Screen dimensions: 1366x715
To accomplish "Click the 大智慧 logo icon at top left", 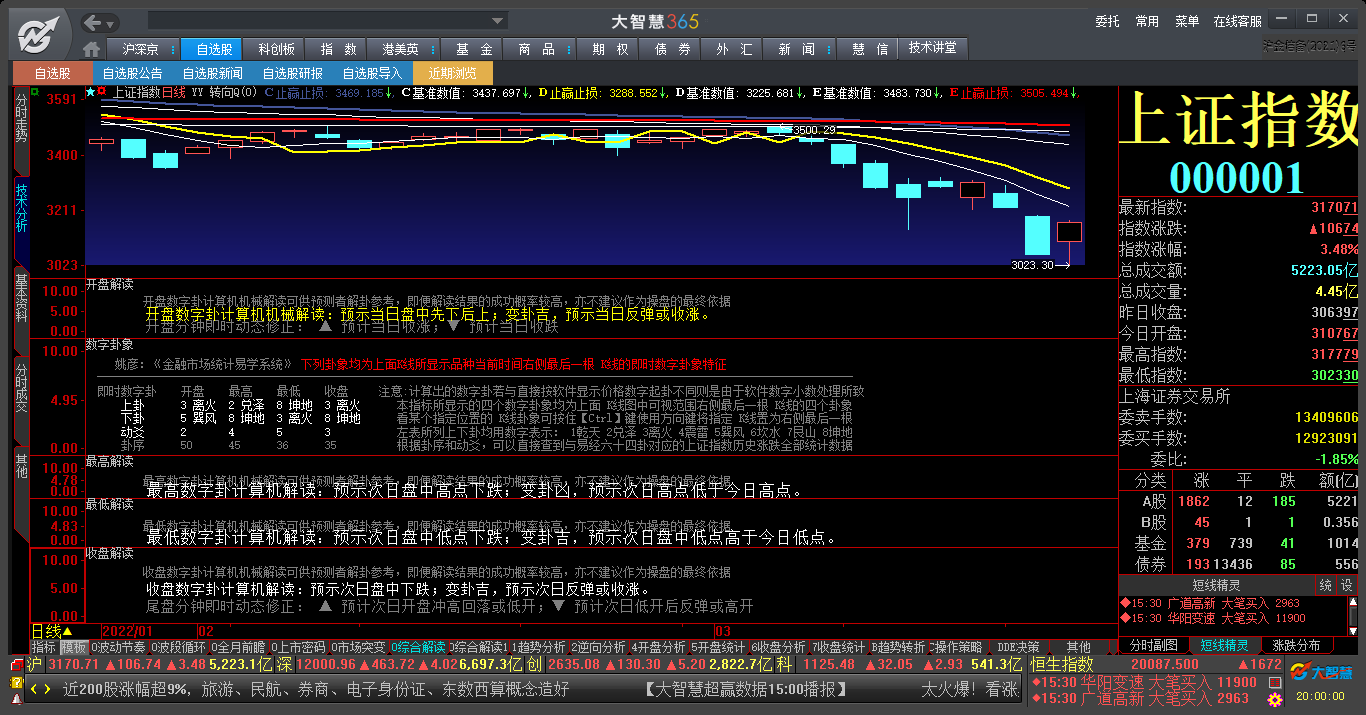I will (x=38, y=36).
